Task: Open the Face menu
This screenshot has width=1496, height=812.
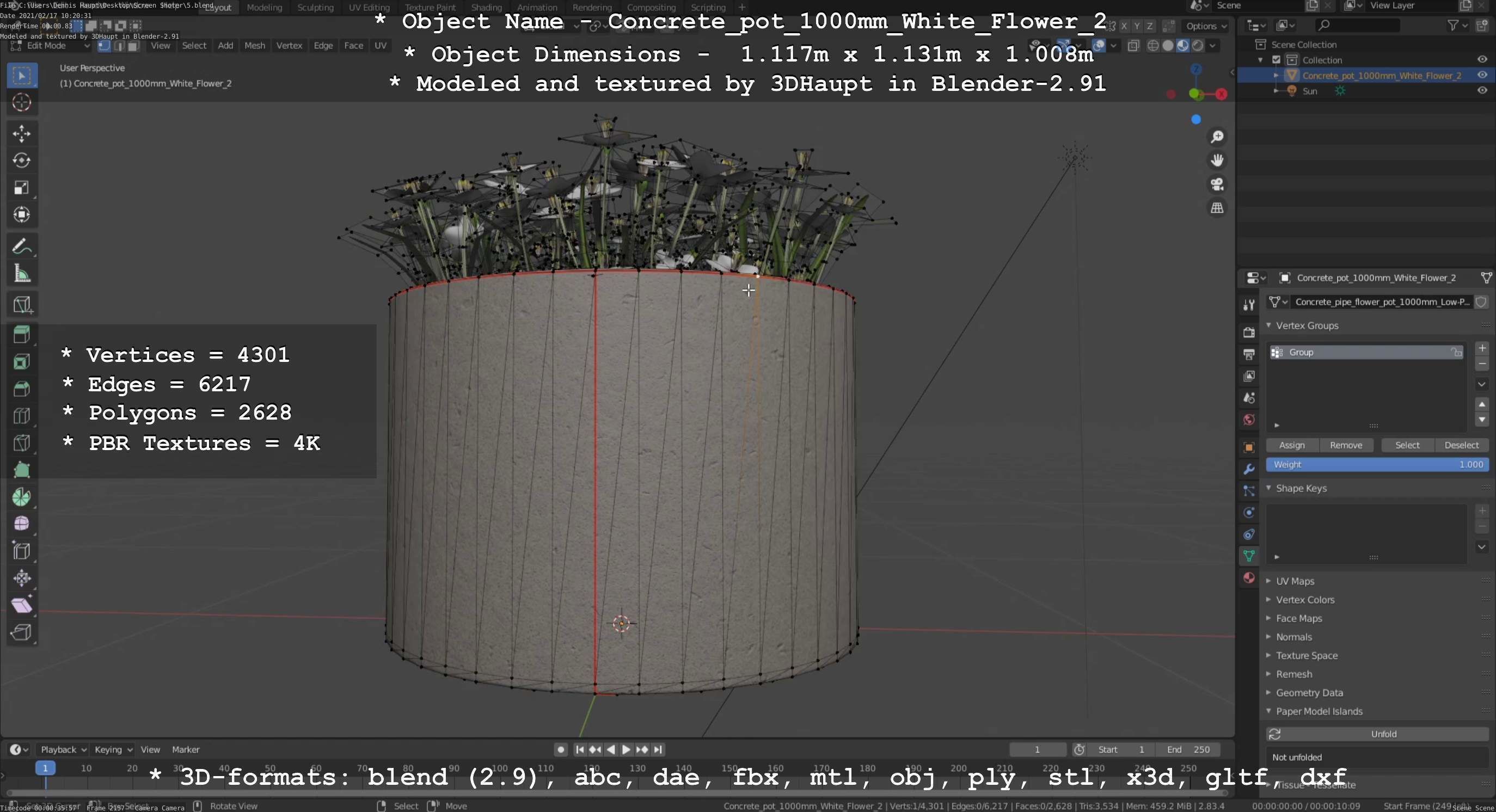Action: coord(353,46)
